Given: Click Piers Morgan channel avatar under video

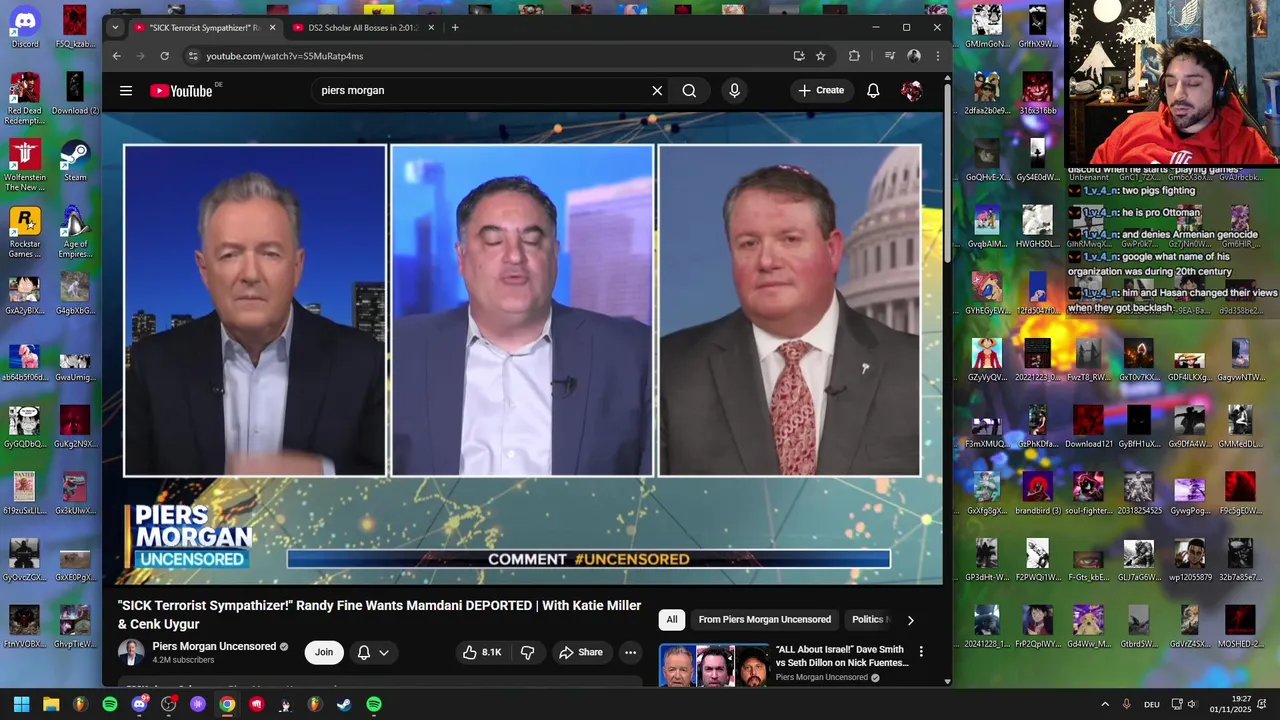Looking at the screenshot, I should [130, 652].
